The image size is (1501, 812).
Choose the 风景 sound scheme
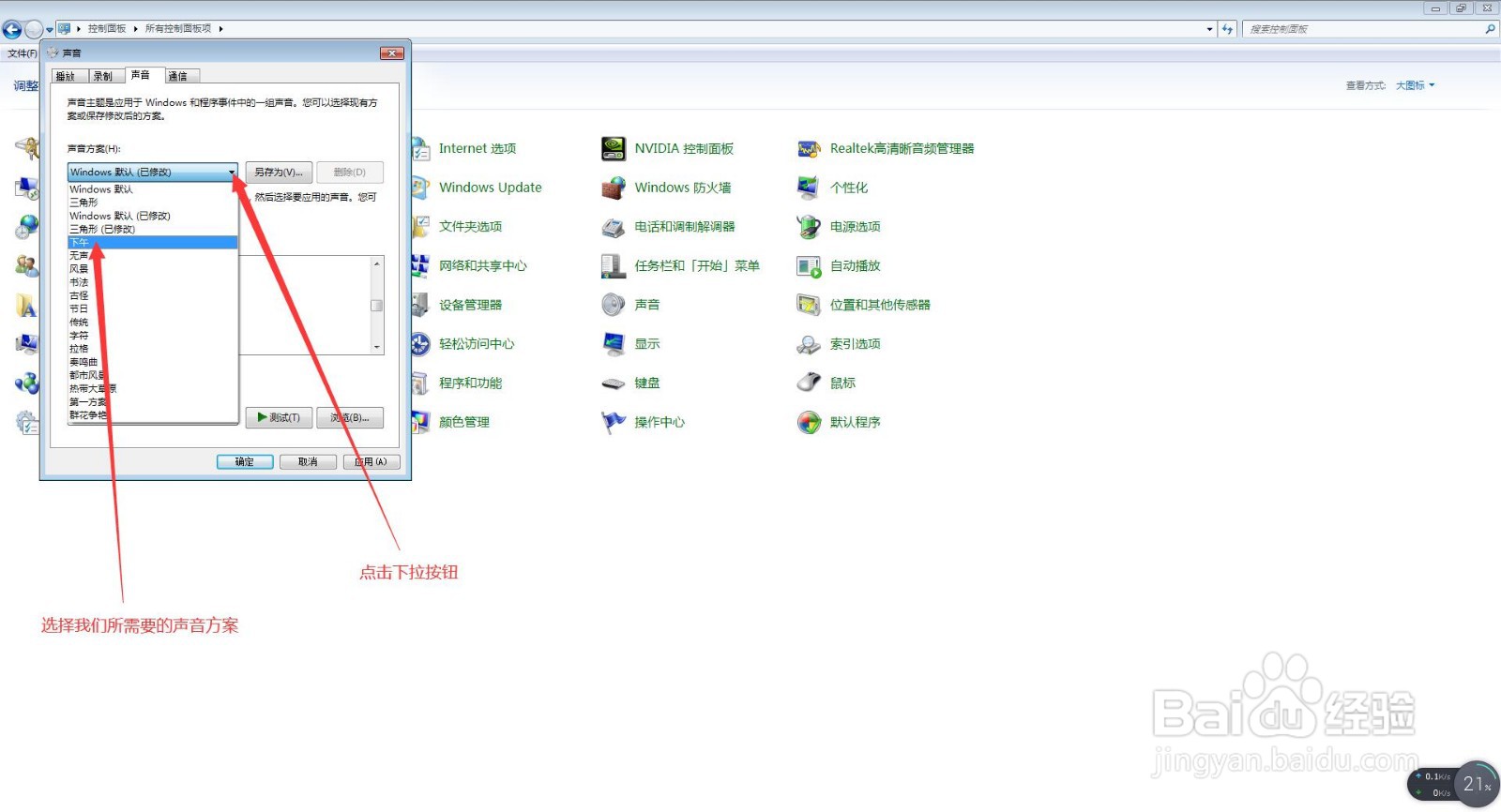tap(152, 269)
